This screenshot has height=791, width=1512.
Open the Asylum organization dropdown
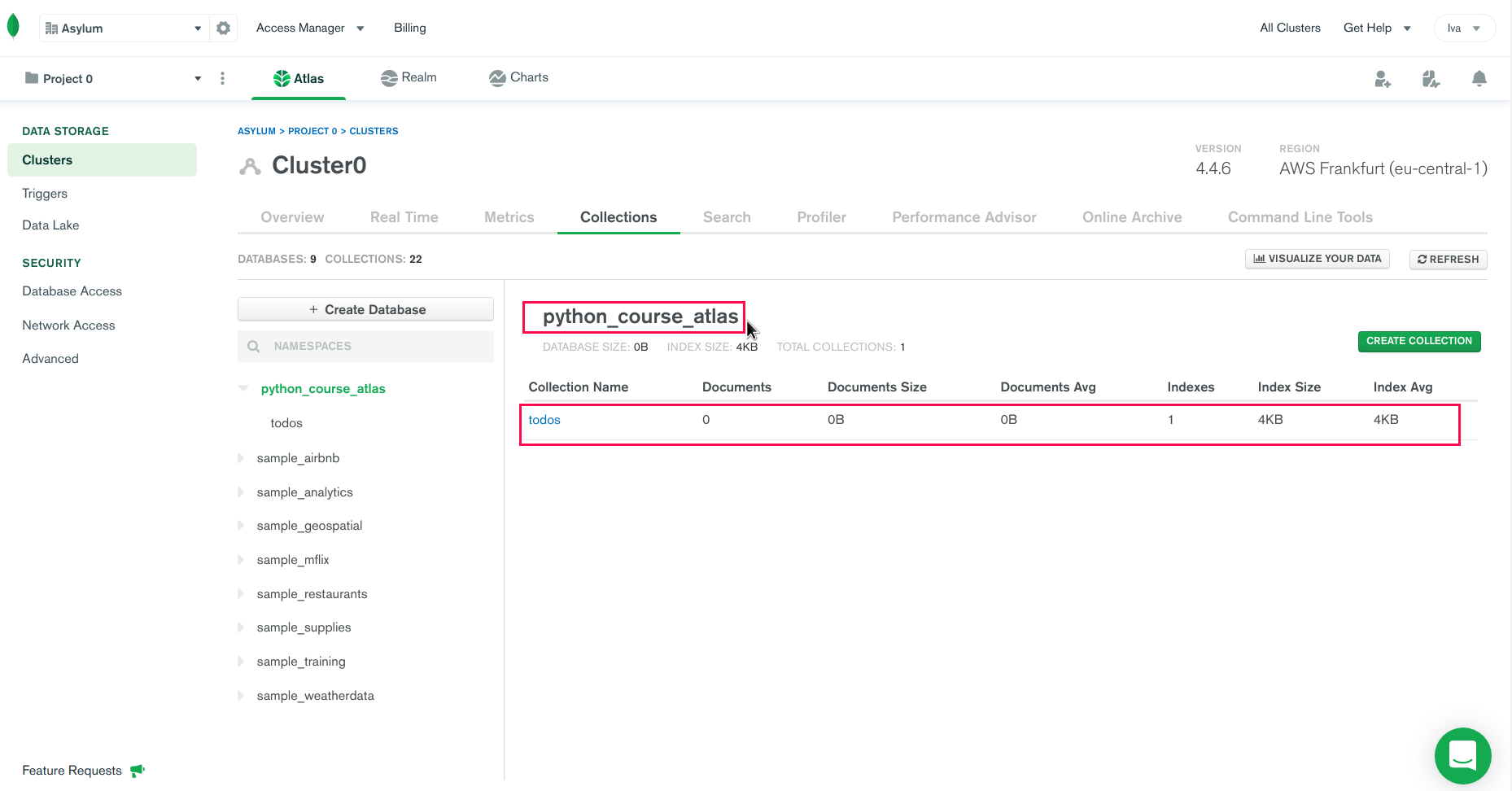pos(122,28)
